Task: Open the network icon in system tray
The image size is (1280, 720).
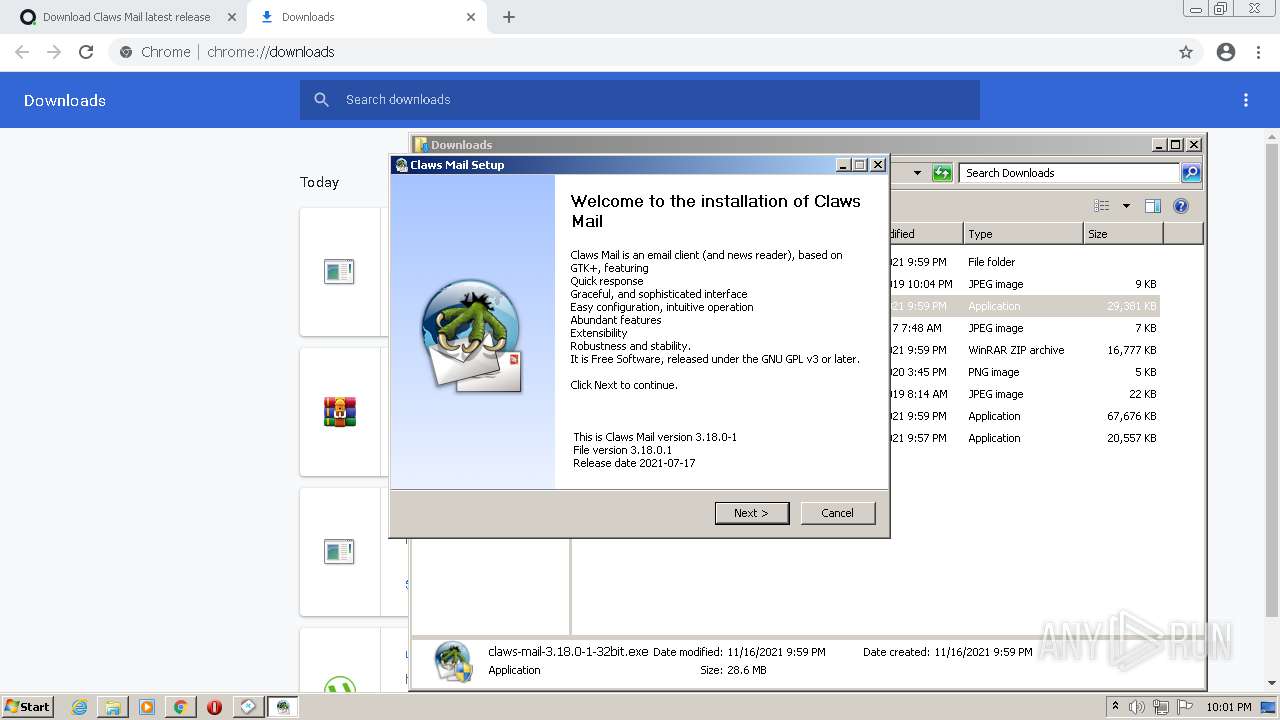Action: click(x=1161, y=707)
